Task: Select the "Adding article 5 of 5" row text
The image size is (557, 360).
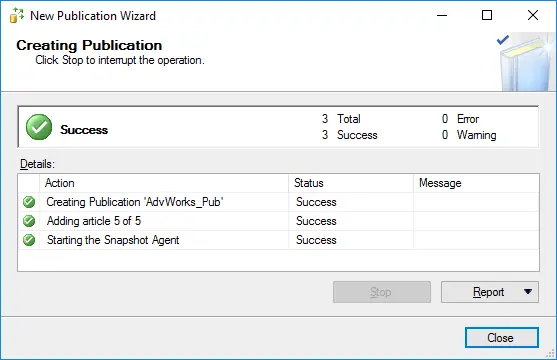Action: point(94,221)
